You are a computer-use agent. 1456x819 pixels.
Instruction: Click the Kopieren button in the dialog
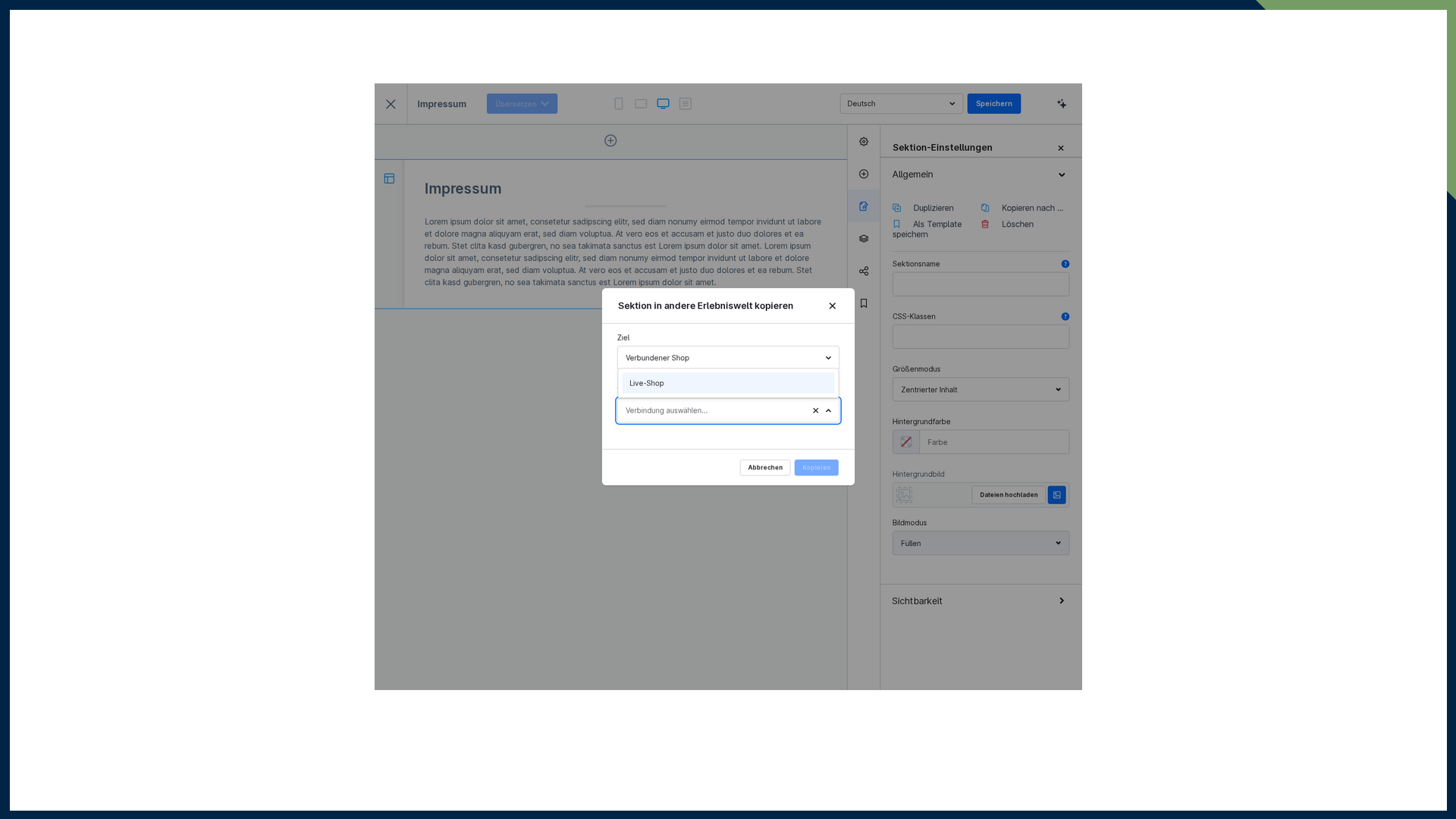817,468
